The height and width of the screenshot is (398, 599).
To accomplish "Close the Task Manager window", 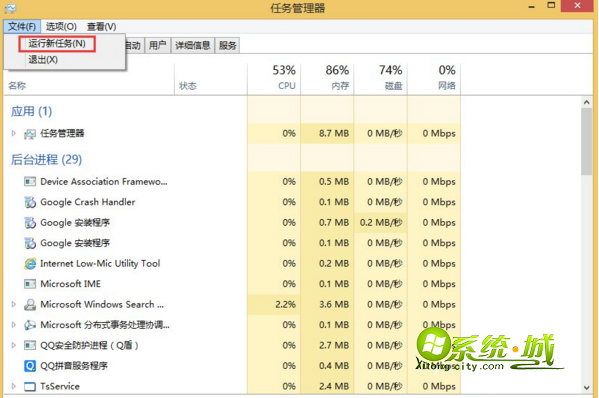I will (x=578, y=6).
